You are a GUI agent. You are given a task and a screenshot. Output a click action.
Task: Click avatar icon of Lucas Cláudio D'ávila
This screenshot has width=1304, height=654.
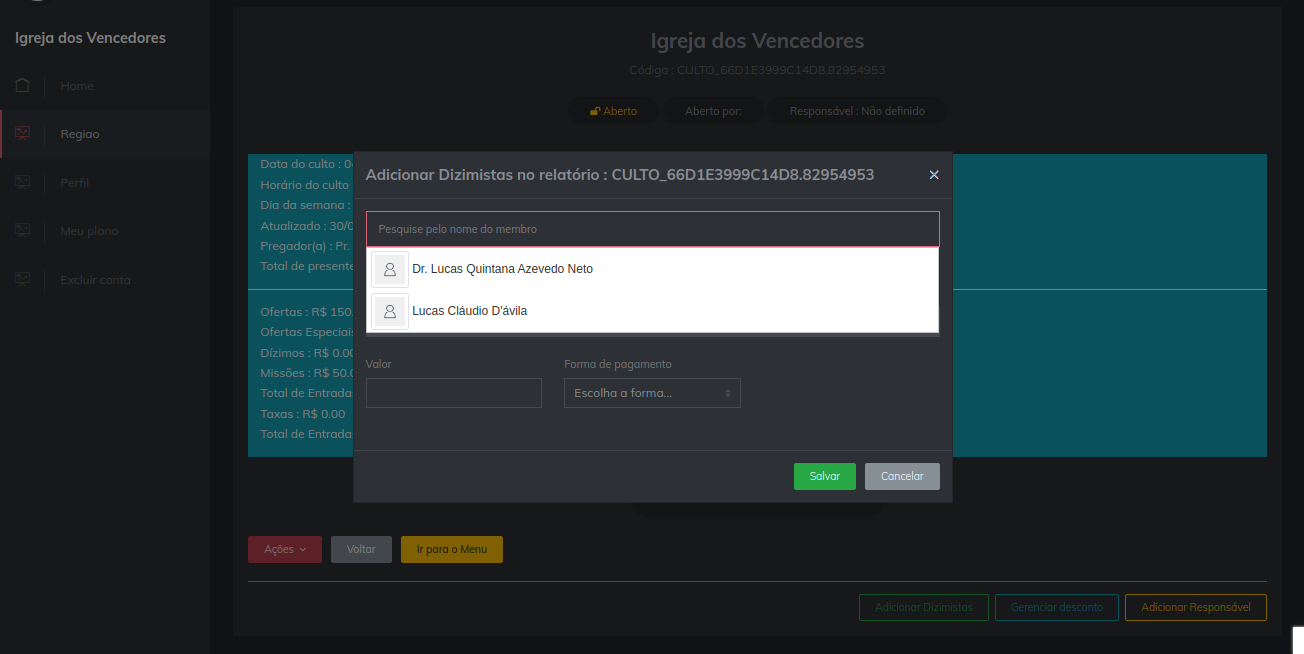390,311
